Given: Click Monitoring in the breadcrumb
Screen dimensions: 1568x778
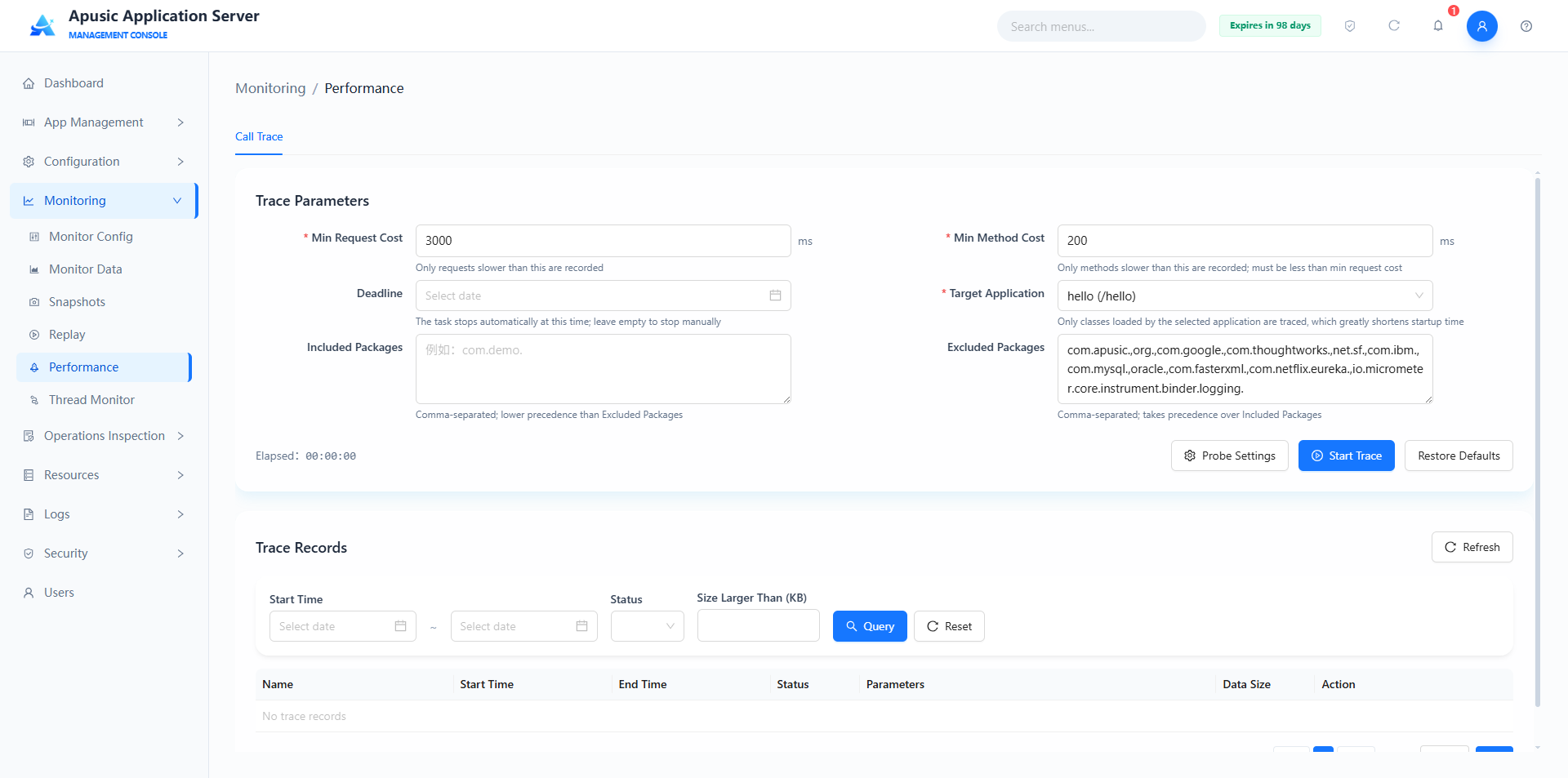Looking at the screenshot, I should [270, 88].
